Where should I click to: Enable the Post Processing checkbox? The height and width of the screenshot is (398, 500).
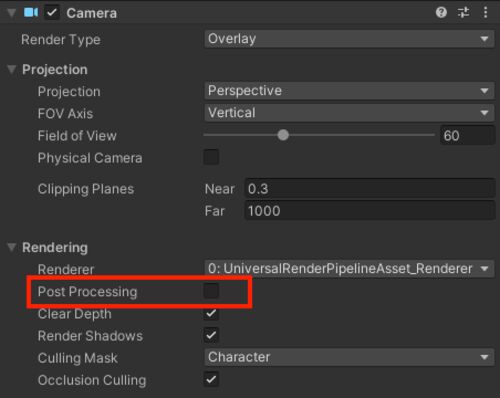tap(211, 291)
